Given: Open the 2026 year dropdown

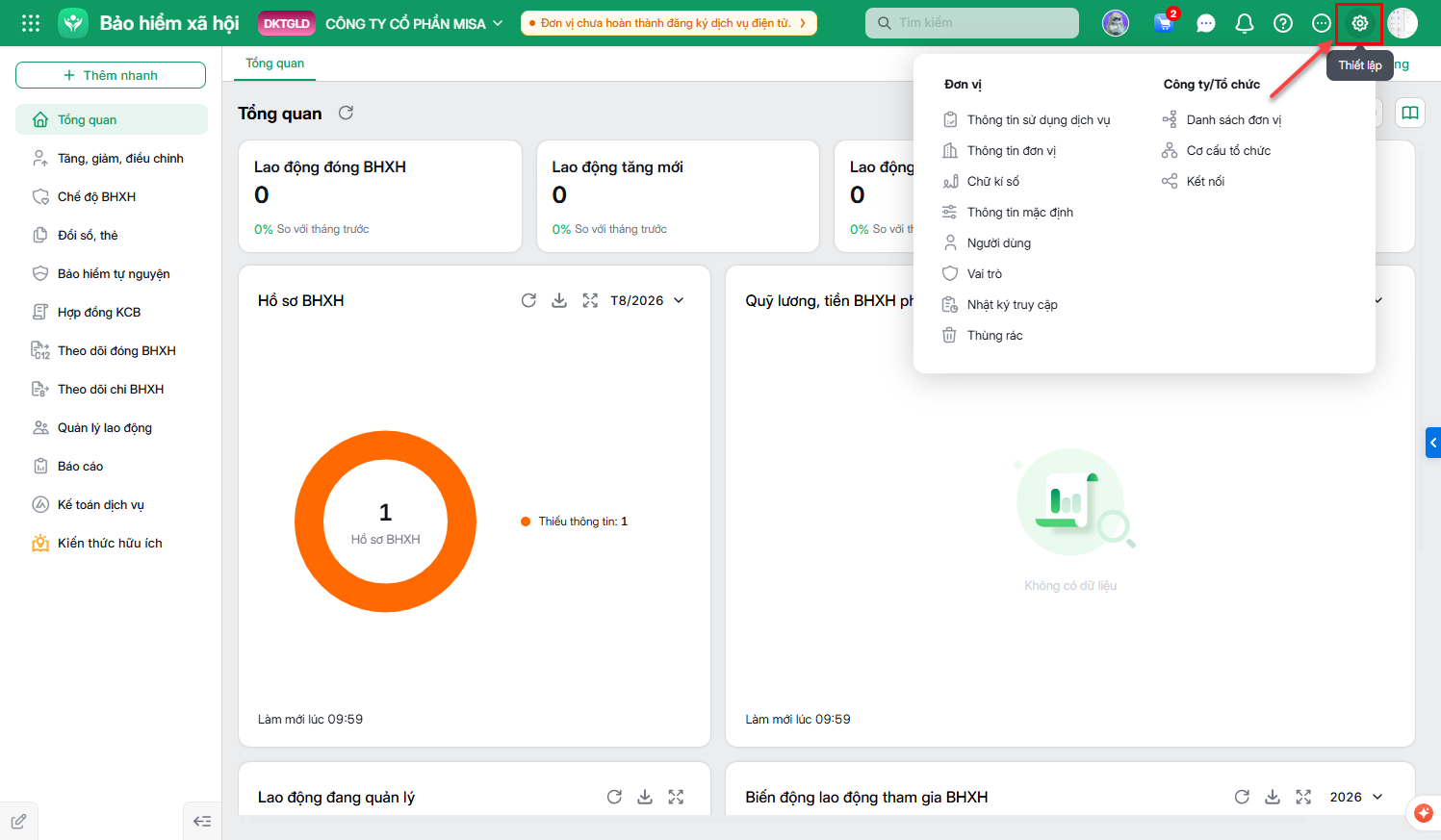Looking at the screenshot, I should [1355, 797].
